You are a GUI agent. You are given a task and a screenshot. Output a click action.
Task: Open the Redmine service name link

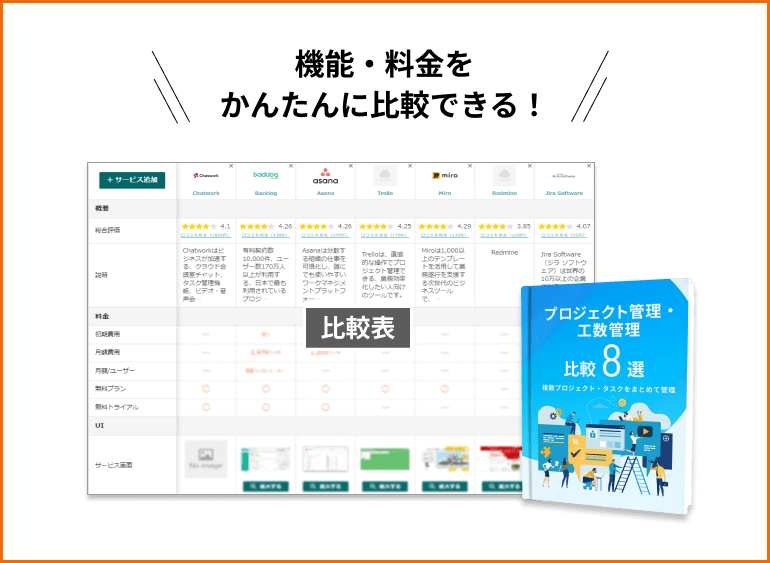[x=504, y=192]
